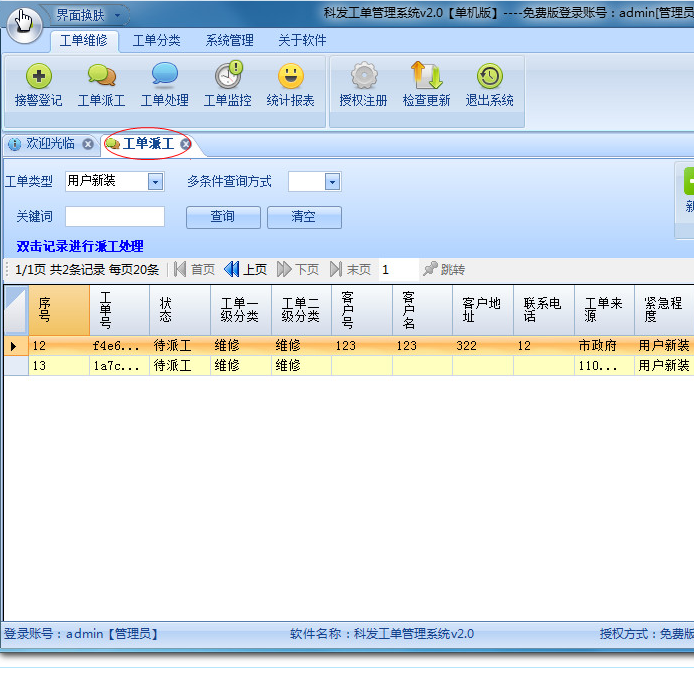Focus the 关键词 input field

pyautogui.click(x=115, y=217)
